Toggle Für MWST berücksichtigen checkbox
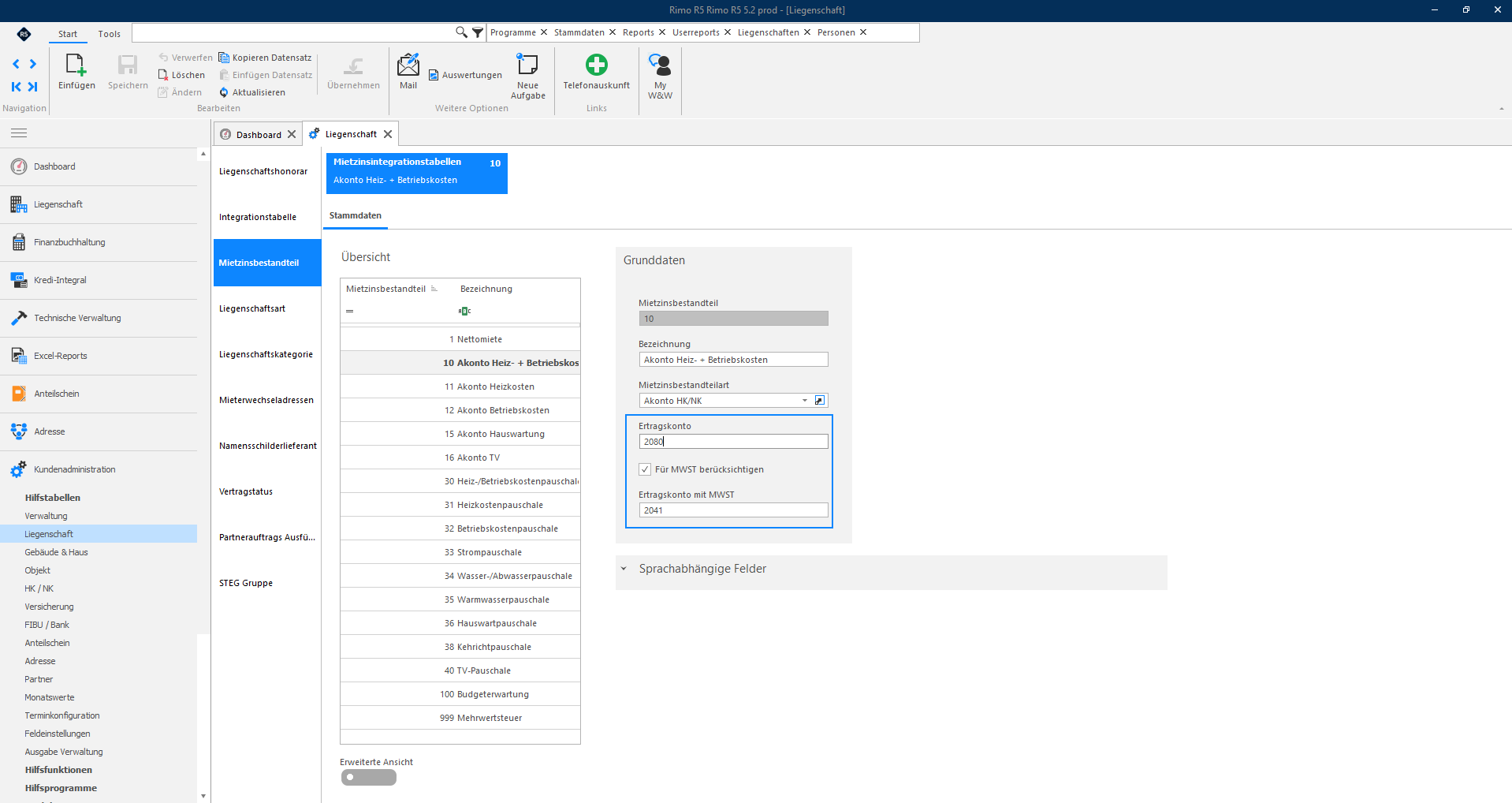 click(645, 469)
